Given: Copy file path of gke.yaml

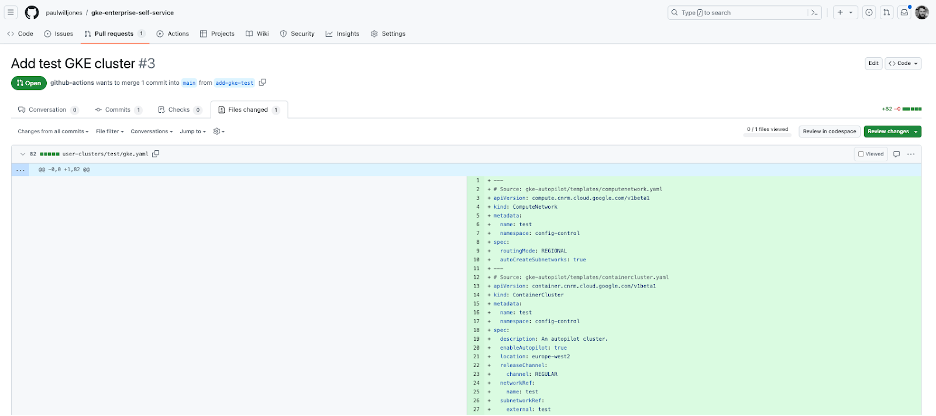Looking at the screenshot, I should tap(156, 153).
